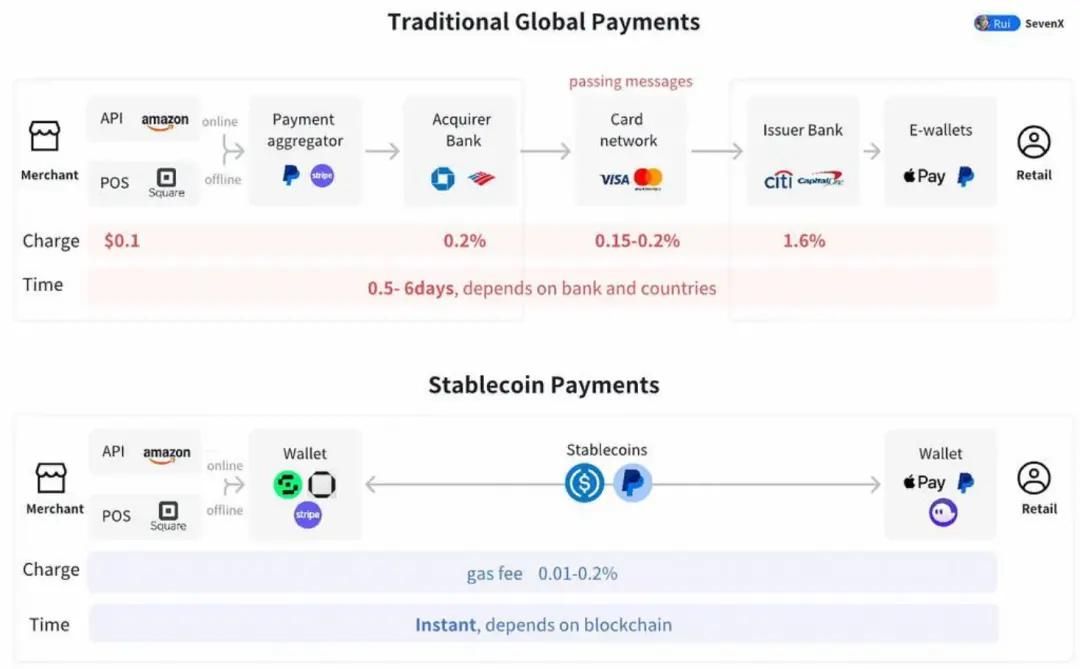Click the Rui SevenX author badge

pyautogui.click(x=1019, y=23)
